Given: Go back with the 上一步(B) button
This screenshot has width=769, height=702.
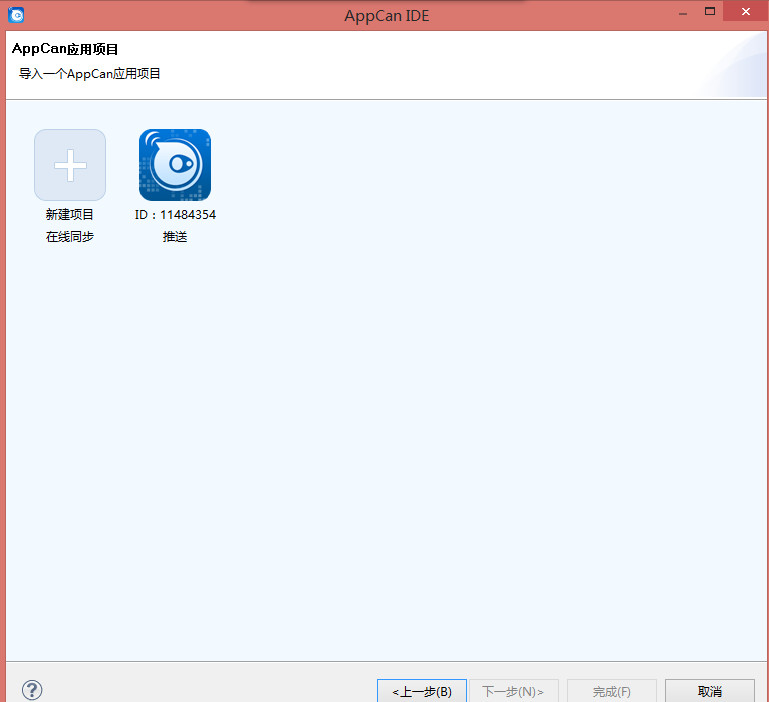Looking at the screenshot, I should pyautogui.click(x=422, y=691).
